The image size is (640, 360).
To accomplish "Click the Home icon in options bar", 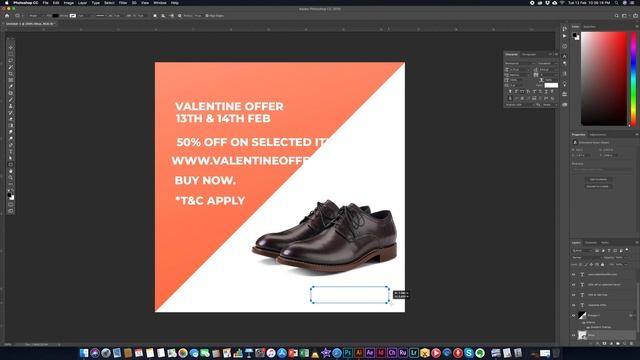I will click(7, 16).
